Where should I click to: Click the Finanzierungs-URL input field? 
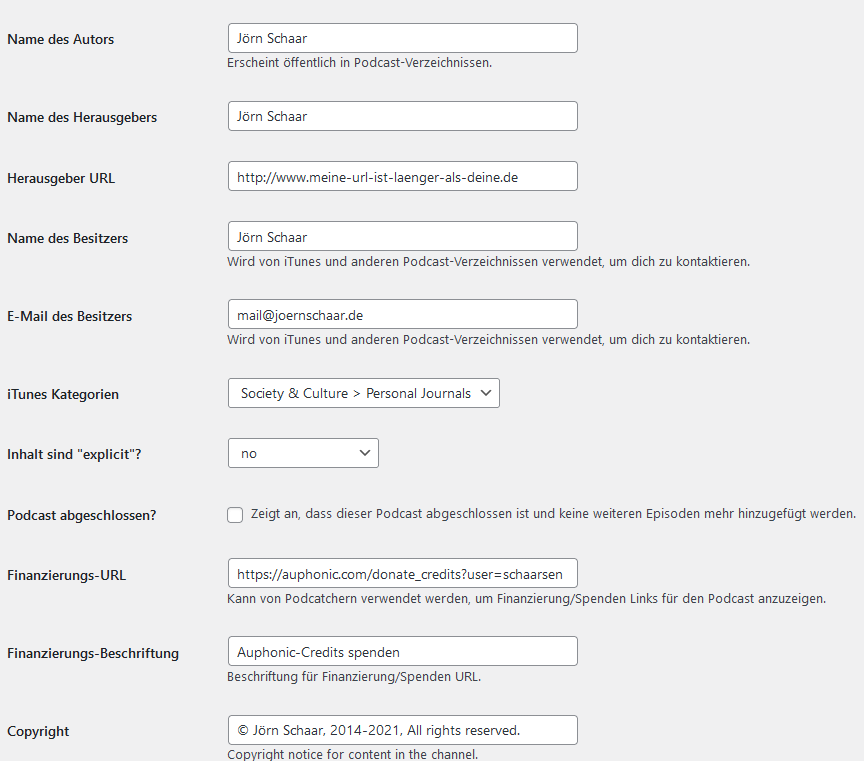tap(403, 573)
